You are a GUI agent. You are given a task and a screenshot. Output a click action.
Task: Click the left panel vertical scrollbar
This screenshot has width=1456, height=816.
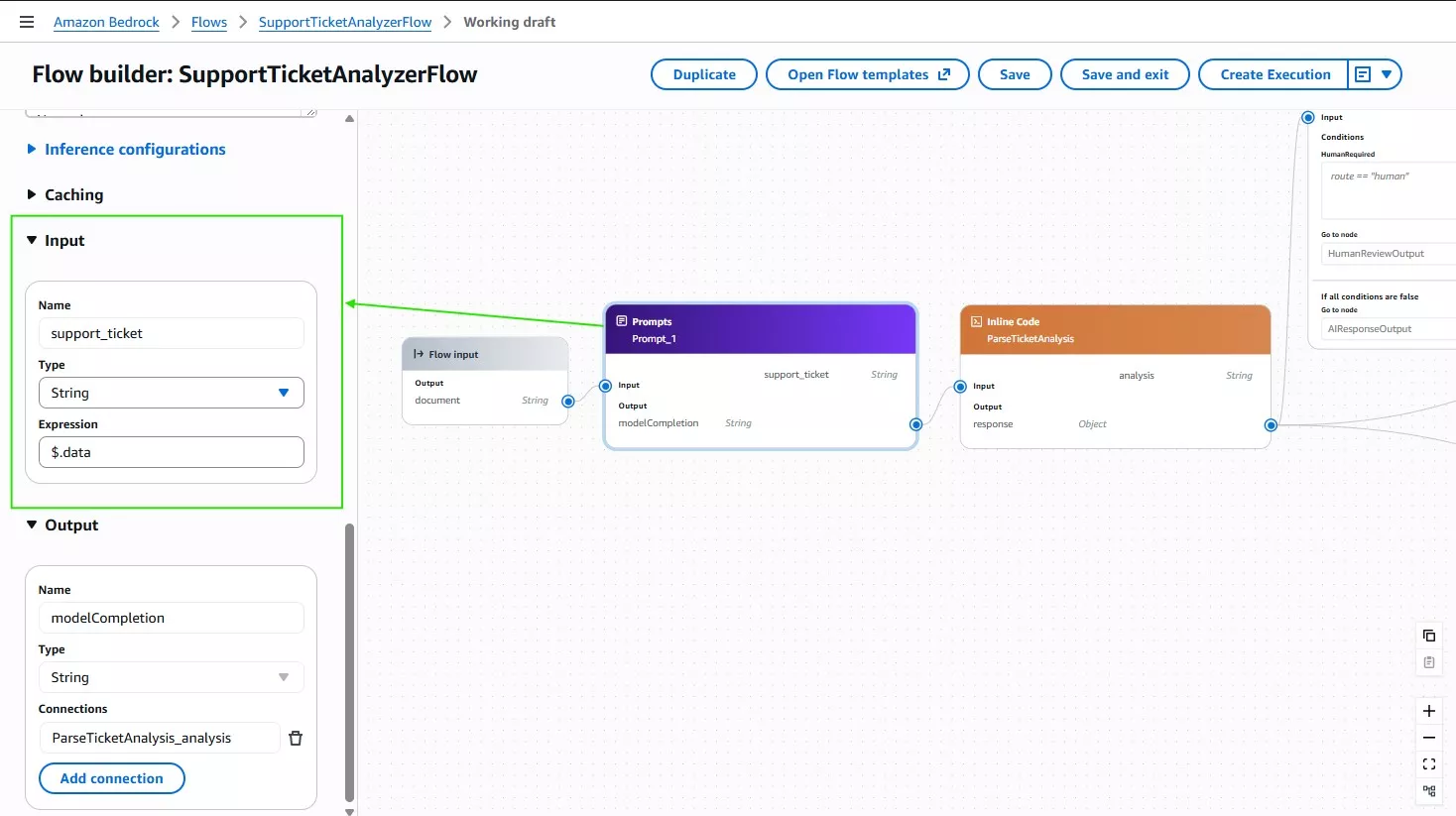(349, 662)
